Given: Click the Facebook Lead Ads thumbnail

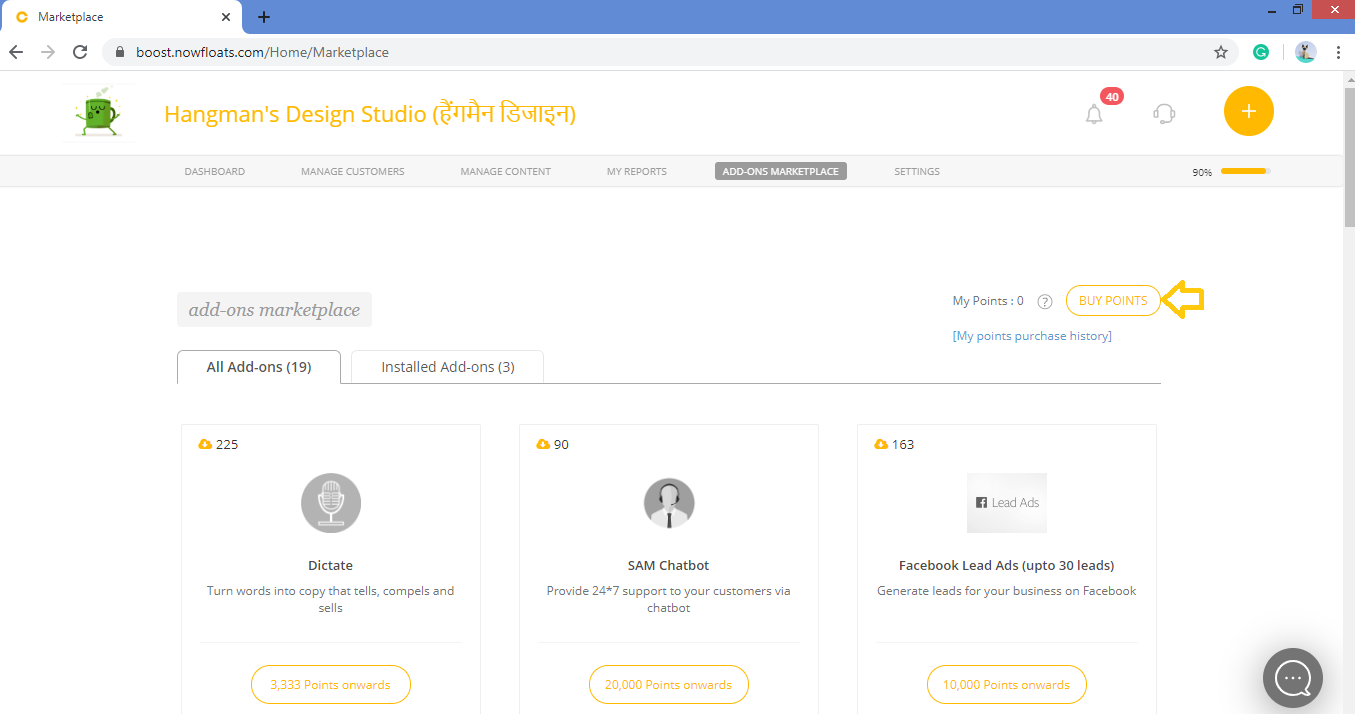Looking at the screenshot, I should click(1006, 503).
